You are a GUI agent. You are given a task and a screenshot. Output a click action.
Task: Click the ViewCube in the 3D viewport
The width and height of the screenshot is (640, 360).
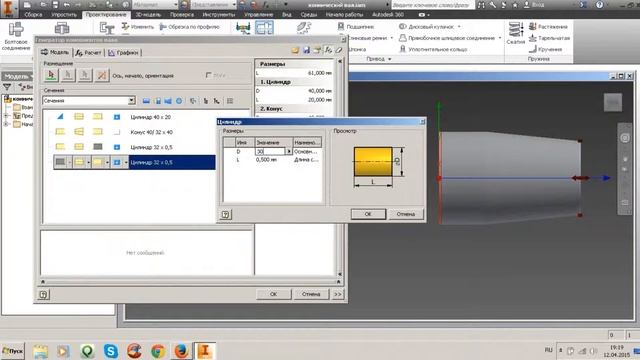(x=613, y=102)
